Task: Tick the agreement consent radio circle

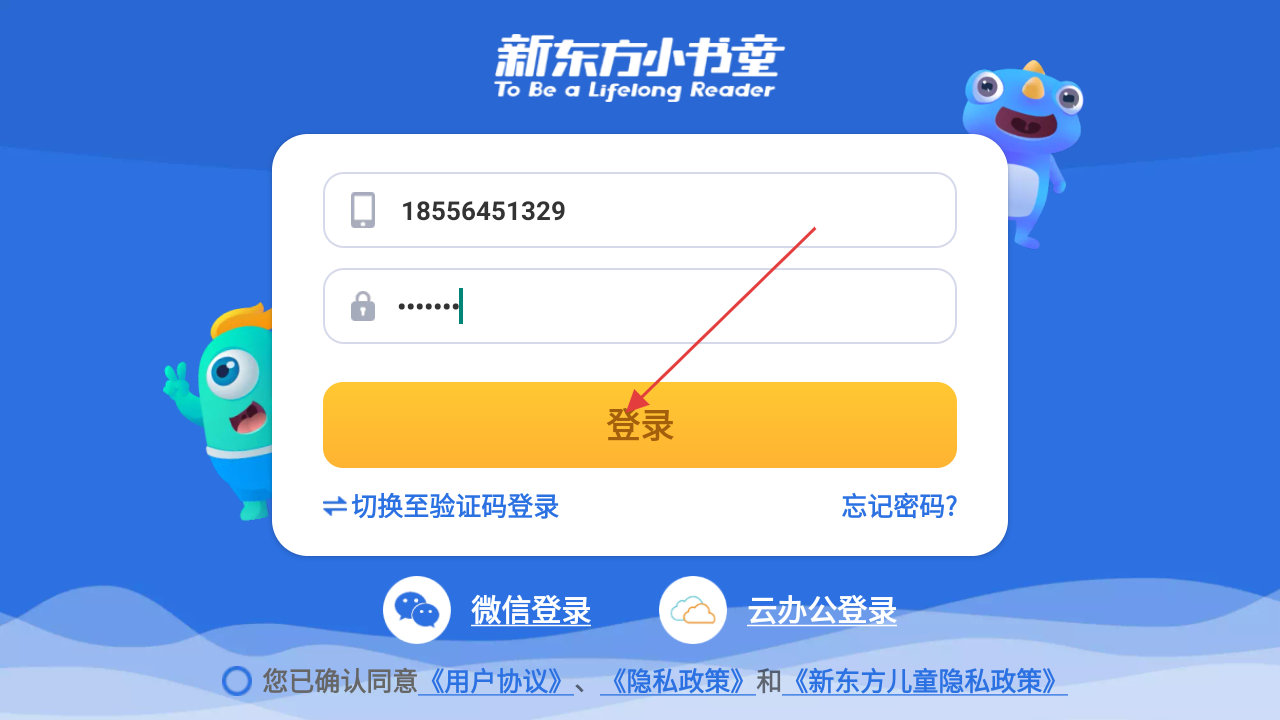Action: coord(237,682)
